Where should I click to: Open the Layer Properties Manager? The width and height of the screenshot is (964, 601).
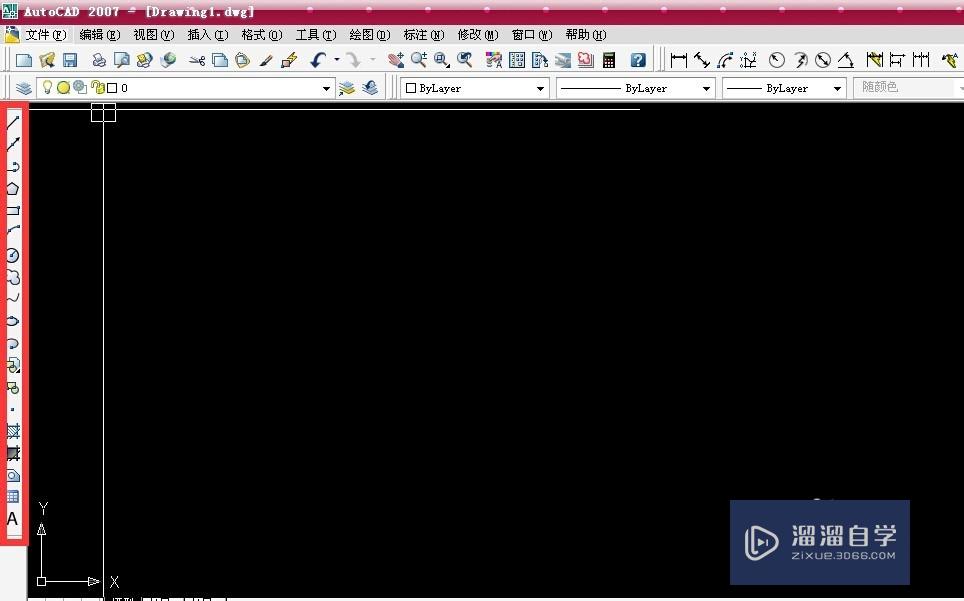coord(22,87)
